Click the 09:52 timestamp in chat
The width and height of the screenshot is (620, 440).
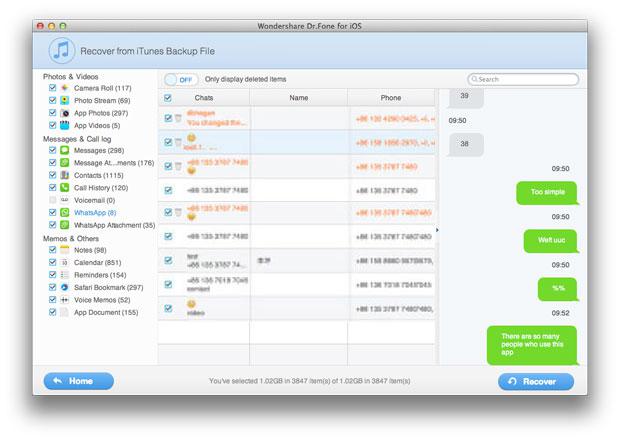(x=560, y=313)
